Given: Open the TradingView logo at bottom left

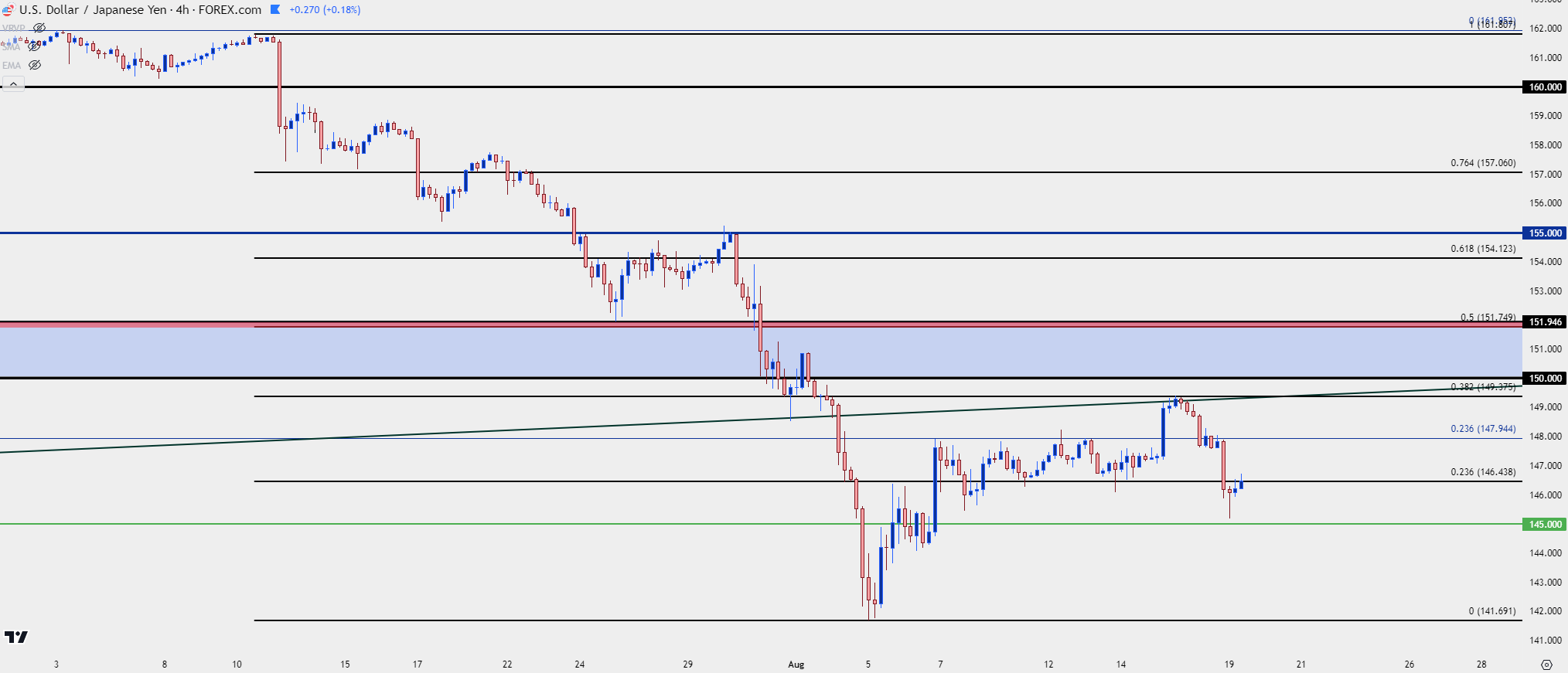Looking at the screenshot, I should pos(15,637).
